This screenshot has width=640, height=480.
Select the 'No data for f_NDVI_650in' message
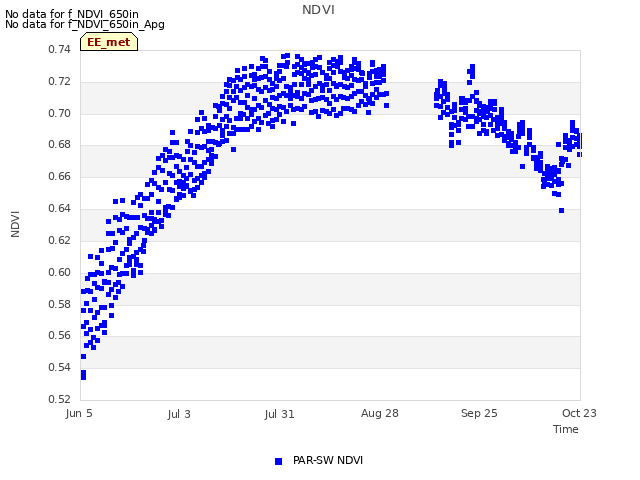pos(72,14)
